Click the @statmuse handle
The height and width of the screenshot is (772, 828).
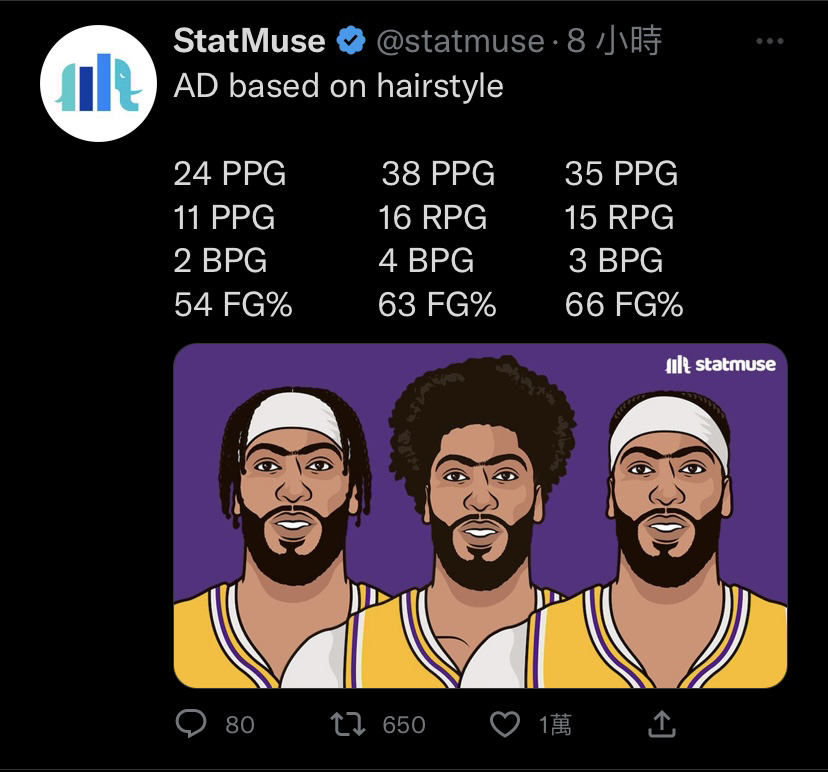click(460, 41)
